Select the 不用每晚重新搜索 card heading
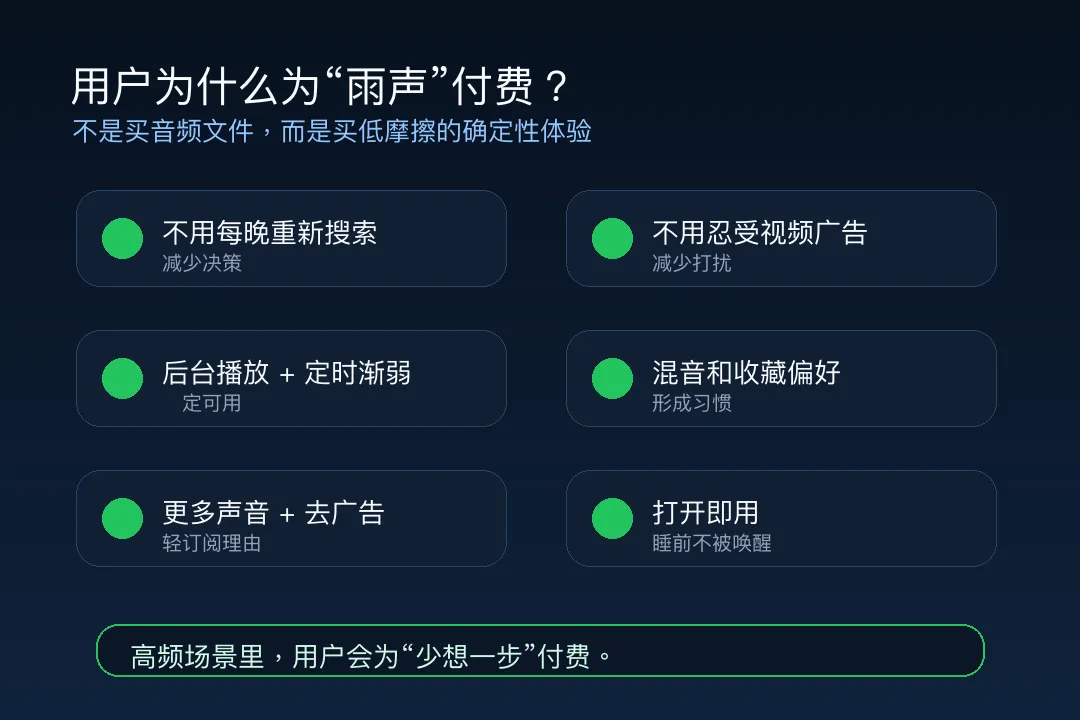The height and width of the screenshot is (720, 1080). click(x=270, y=233)
